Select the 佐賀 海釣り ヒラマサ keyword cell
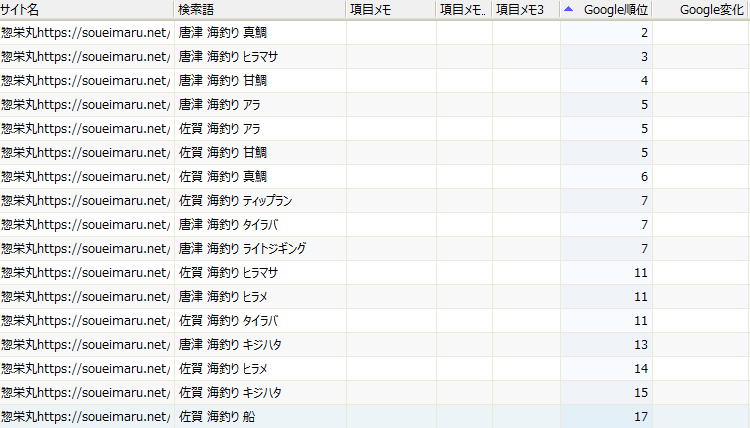Viewport: 750px width, 428px height. [260, 273]
